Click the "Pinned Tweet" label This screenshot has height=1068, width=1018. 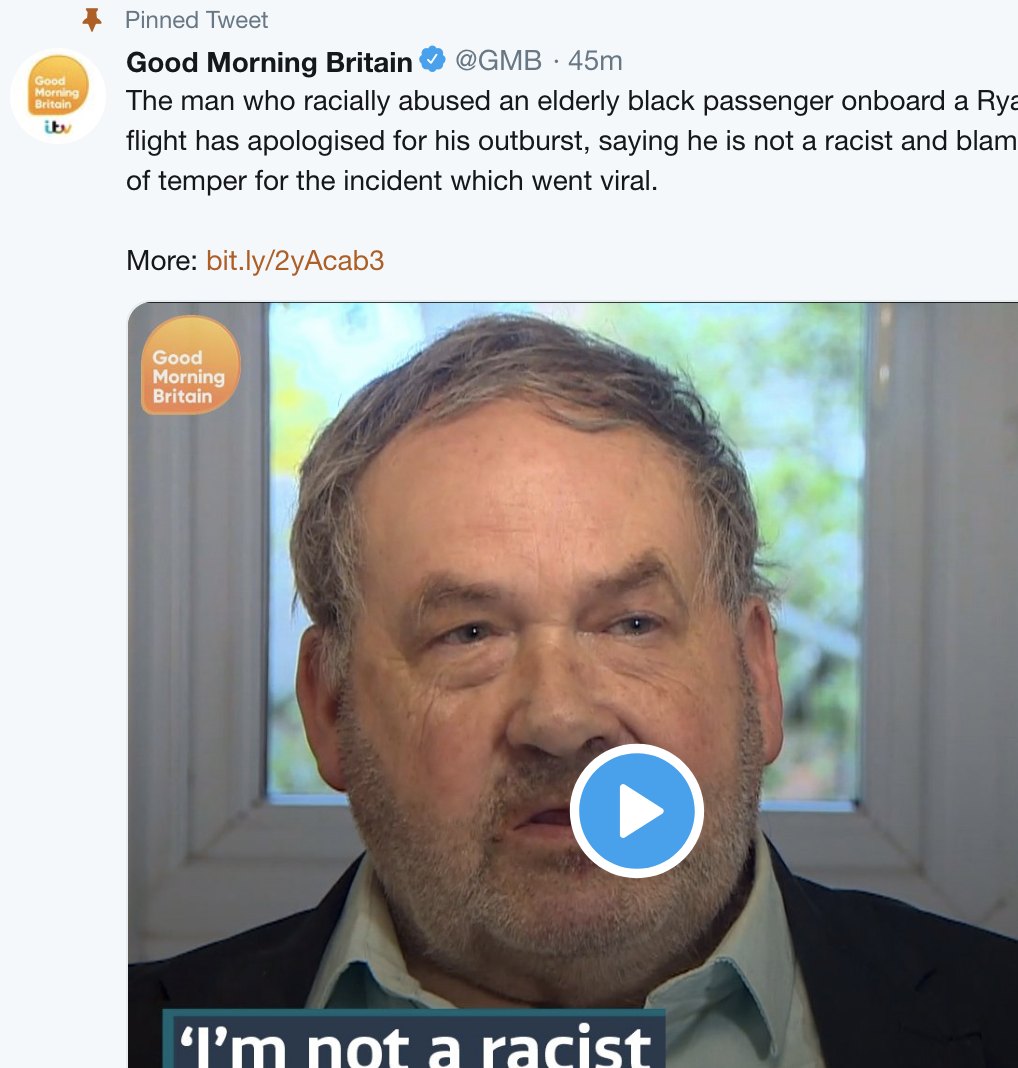tap(197, 19)
